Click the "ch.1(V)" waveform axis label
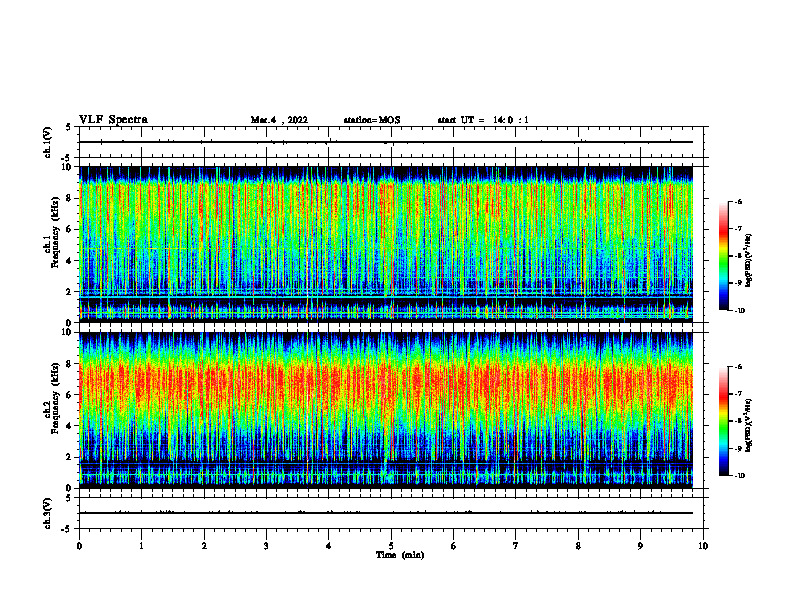This screenshot has height=612, width=792. (48, 142)
